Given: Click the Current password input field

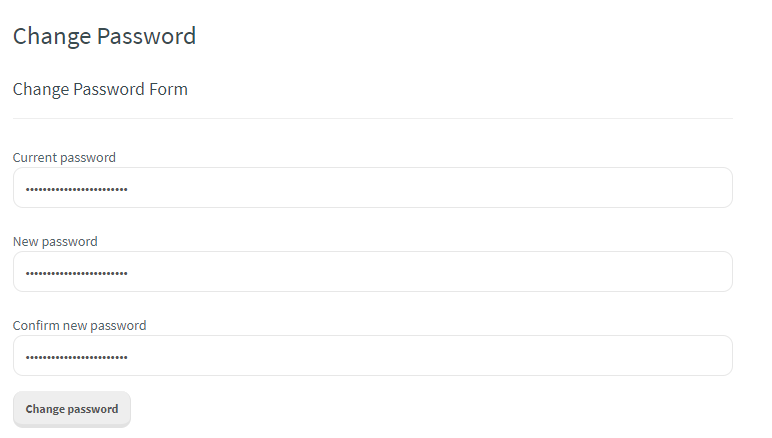Looking at the screenshot, I should pyautogui.click(x=372, y=188).
